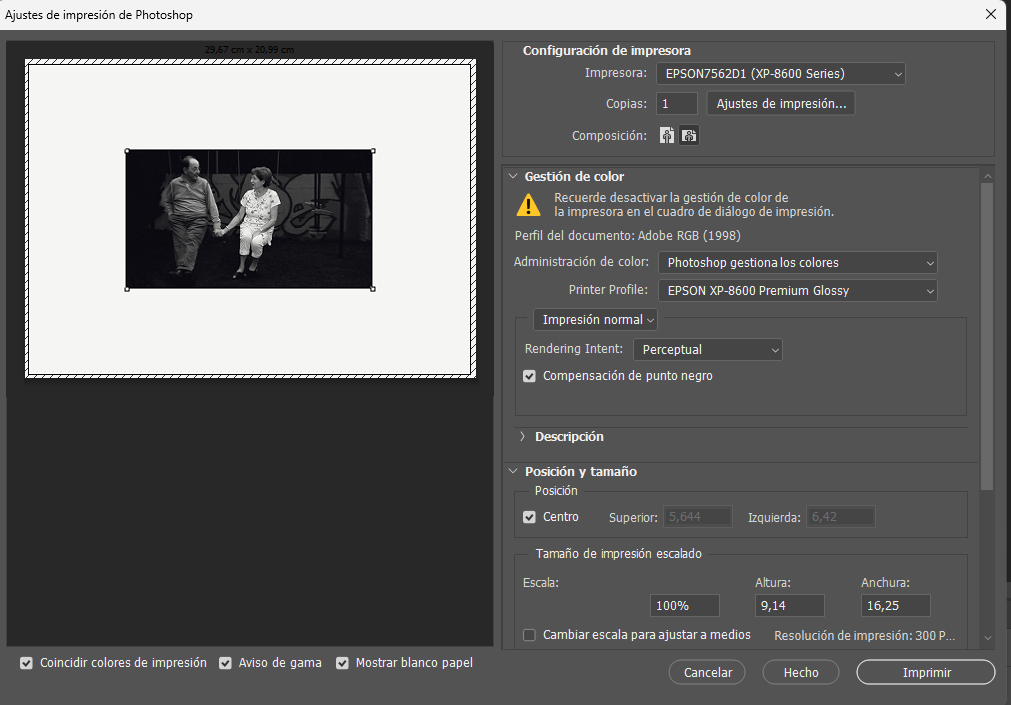Toggle "Coincidir colores de impresión"
Image resolution: width=1011 pixels, height=705 pixels.
(x=26, y=662)
